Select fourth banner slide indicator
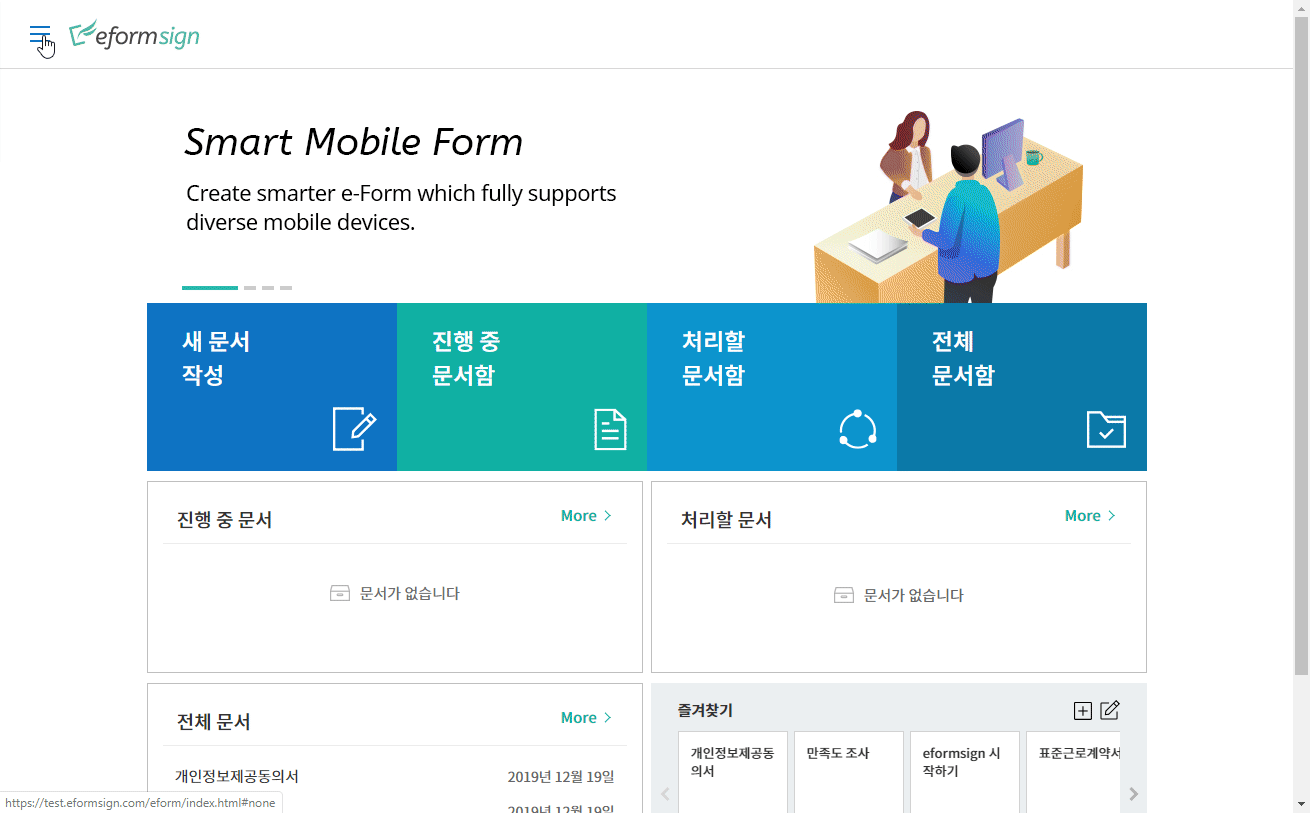 [286, 288]
